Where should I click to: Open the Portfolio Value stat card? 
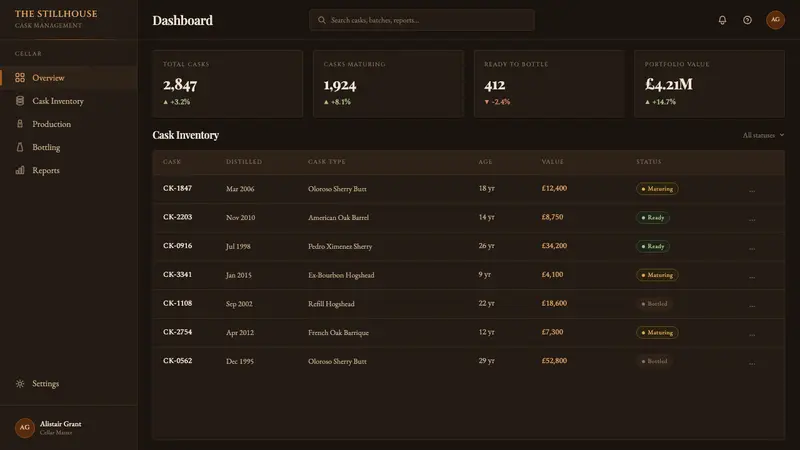coord(710,84)
